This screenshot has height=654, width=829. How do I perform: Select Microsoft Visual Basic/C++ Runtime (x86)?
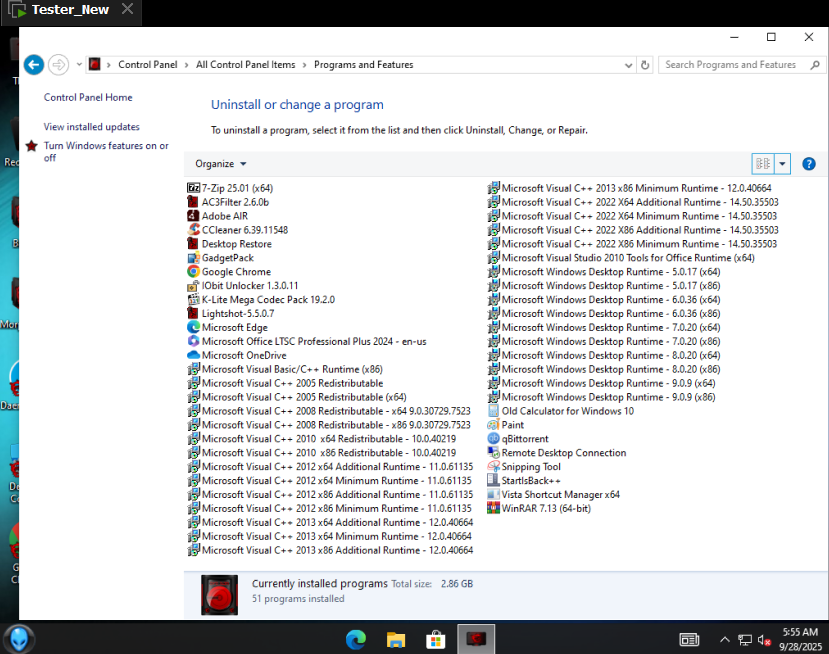[x=285, y=369]
